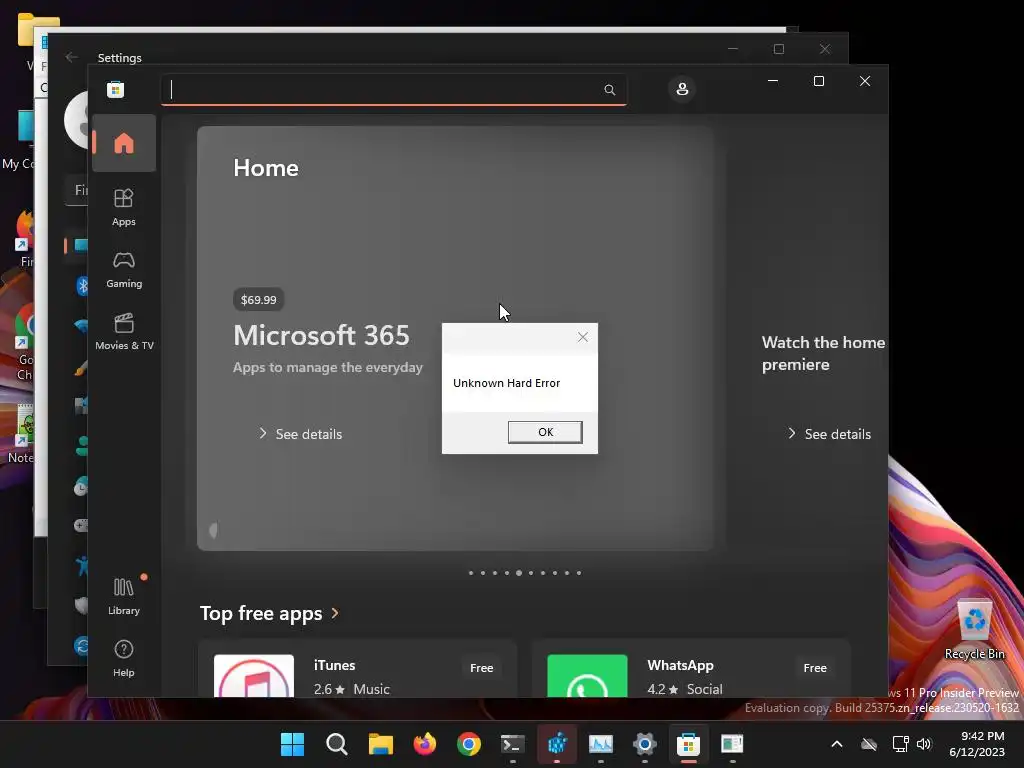1024x768 pixels.
Task: Click the $69.99 price badge
Action: 259,300
